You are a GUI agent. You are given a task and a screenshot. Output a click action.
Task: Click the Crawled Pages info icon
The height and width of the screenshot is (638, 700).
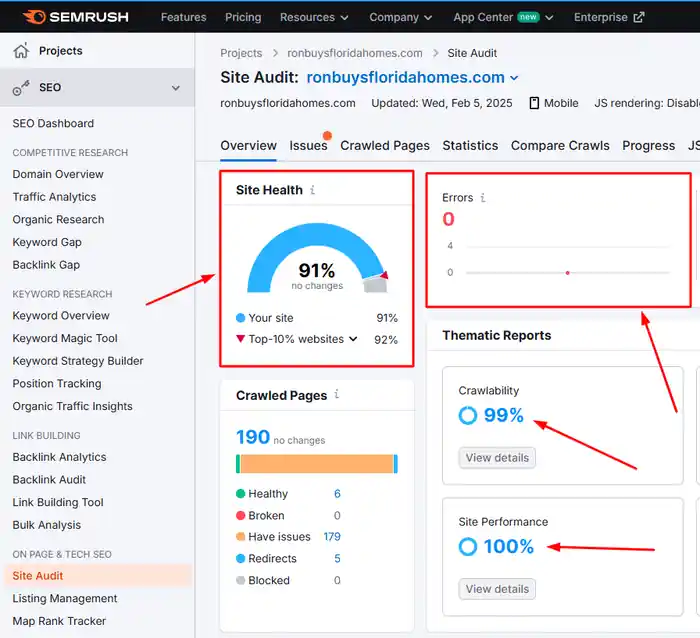pos(337,394)
